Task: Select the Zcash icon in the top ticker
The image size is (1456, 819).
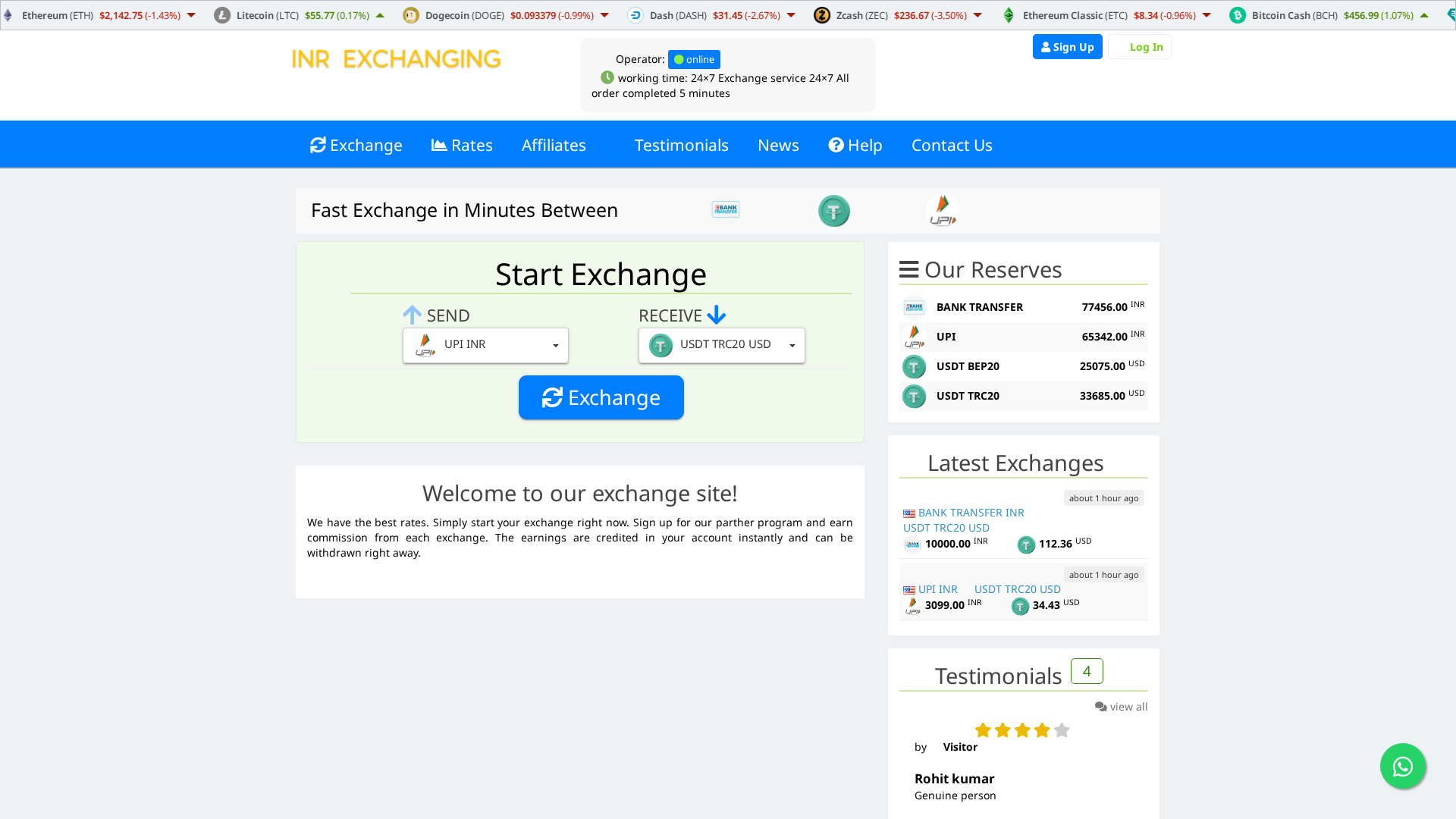Action: point(822,14)
